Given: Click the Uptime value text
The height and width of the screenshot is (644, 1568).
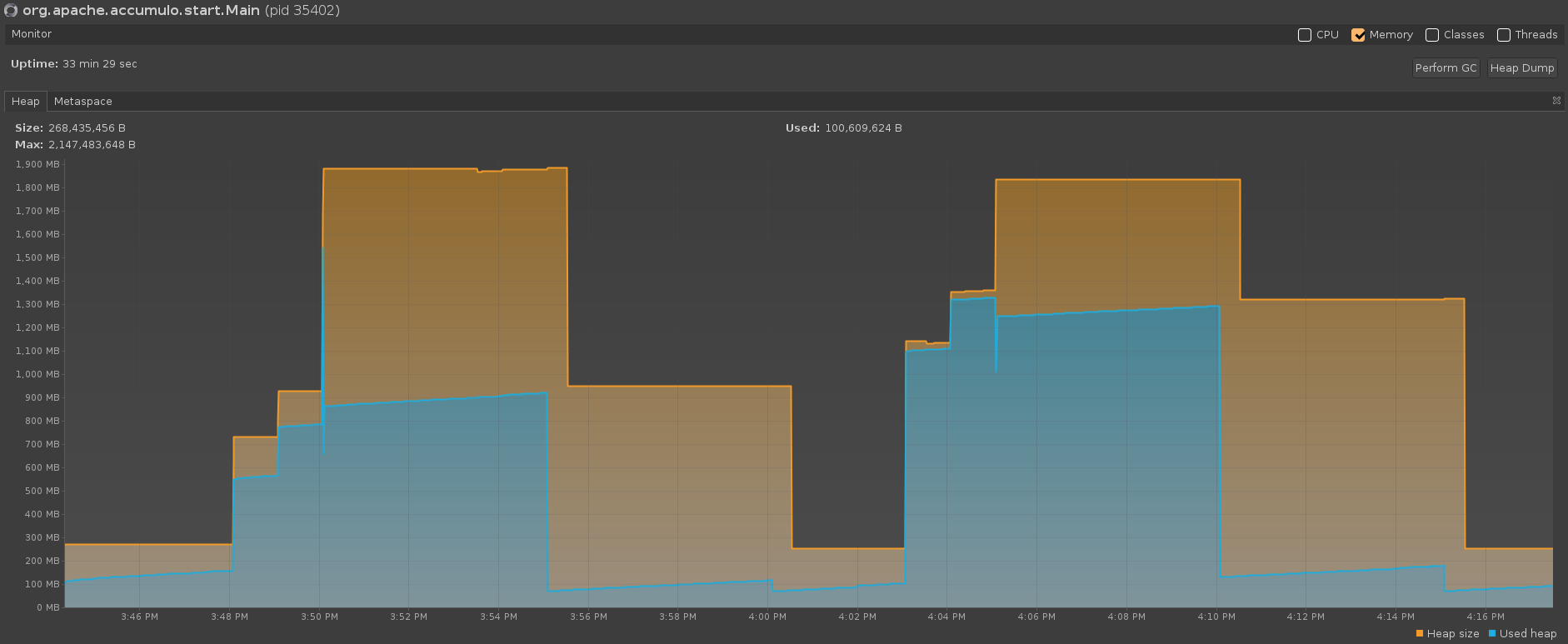Looking at the screenshot, I should pyautogui.click(x=100, y=64).
